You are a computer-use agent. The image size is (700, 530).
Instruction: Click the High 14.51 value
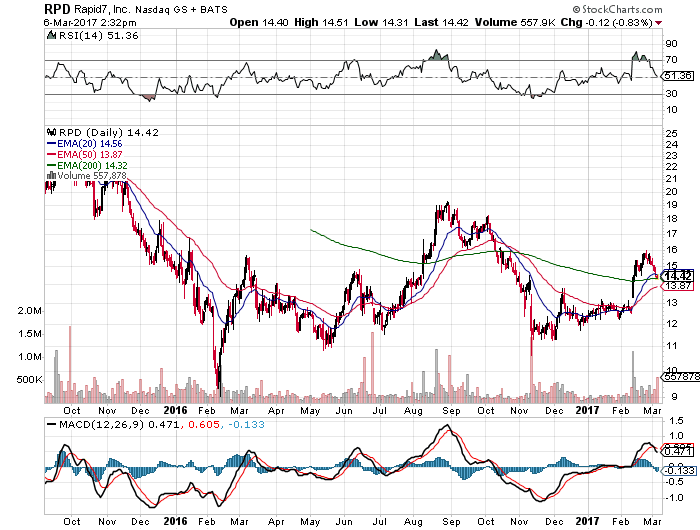point(321,22)
